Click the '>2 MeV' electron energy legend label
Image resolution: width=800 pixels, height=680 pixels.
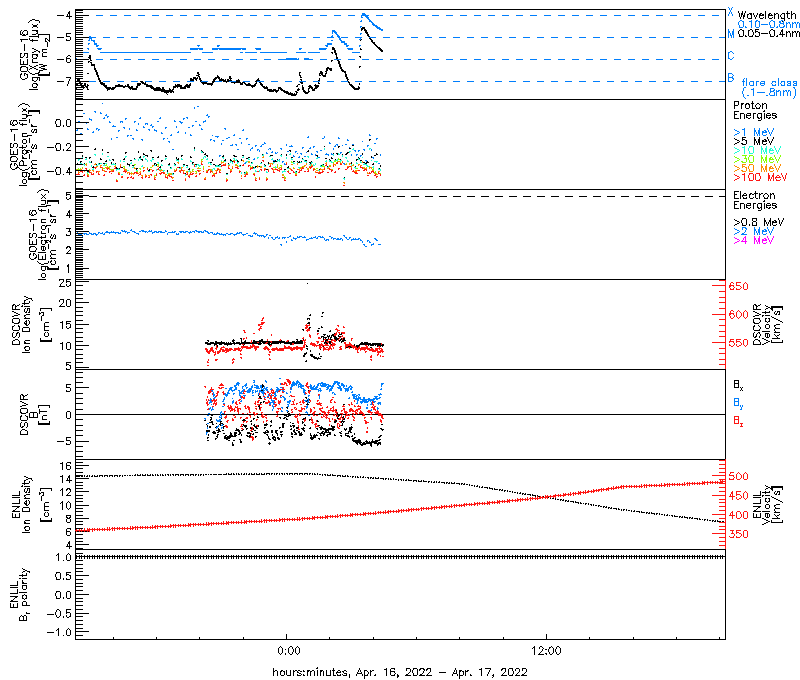[x=754, y=231]
